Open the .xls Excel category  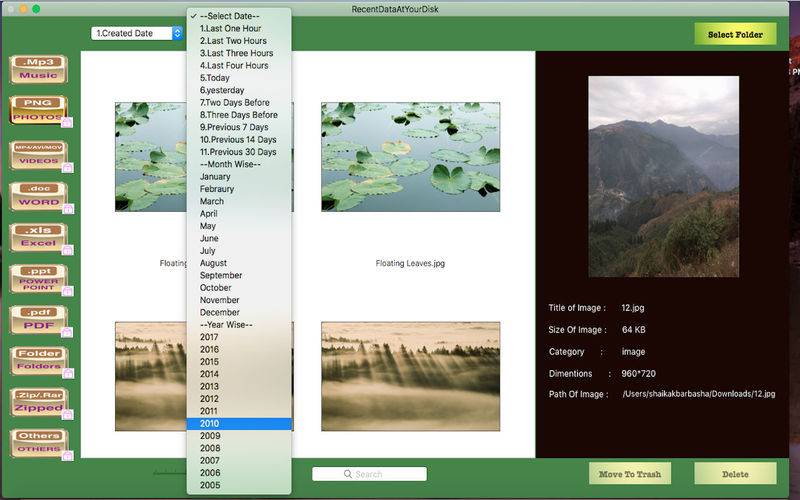[39, 237]
